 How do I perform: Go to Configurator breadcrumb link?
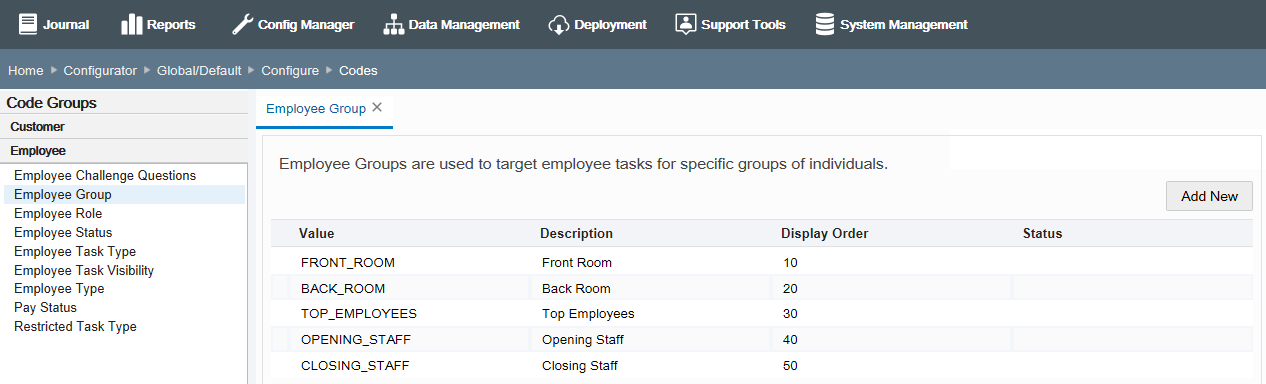[x=100, y=71]
